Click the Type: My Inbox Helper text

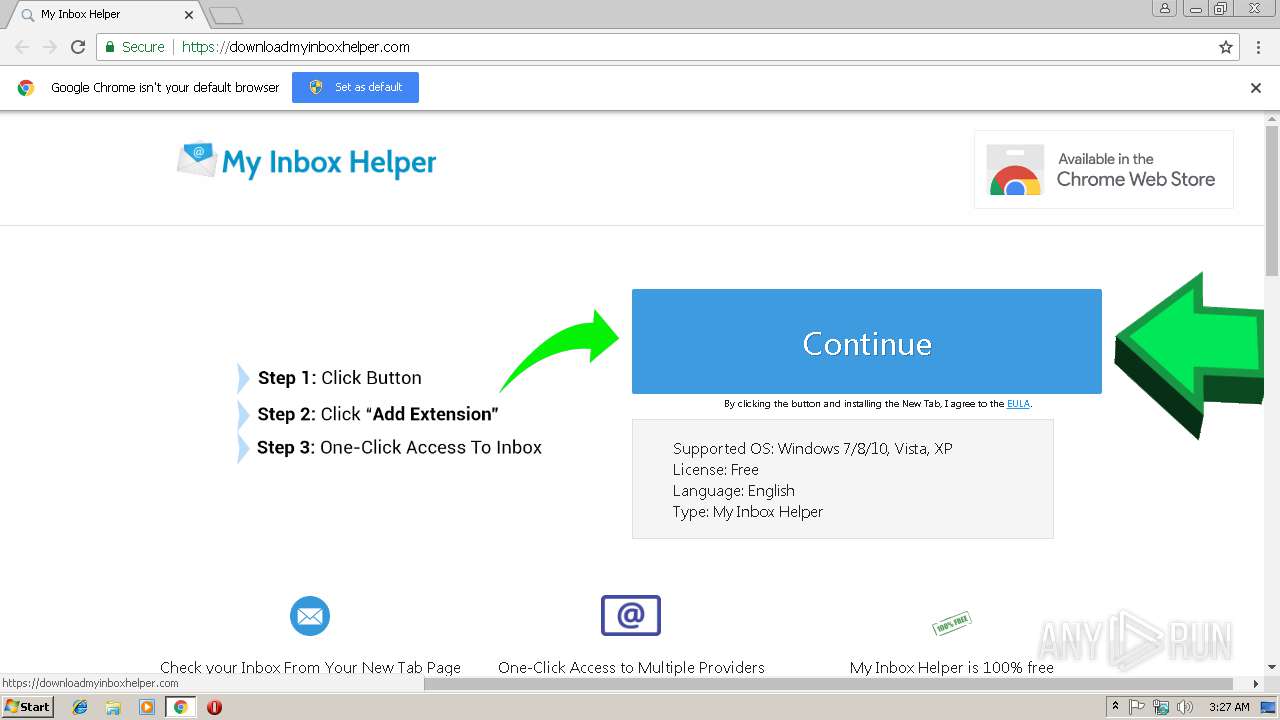pos(747,511)
